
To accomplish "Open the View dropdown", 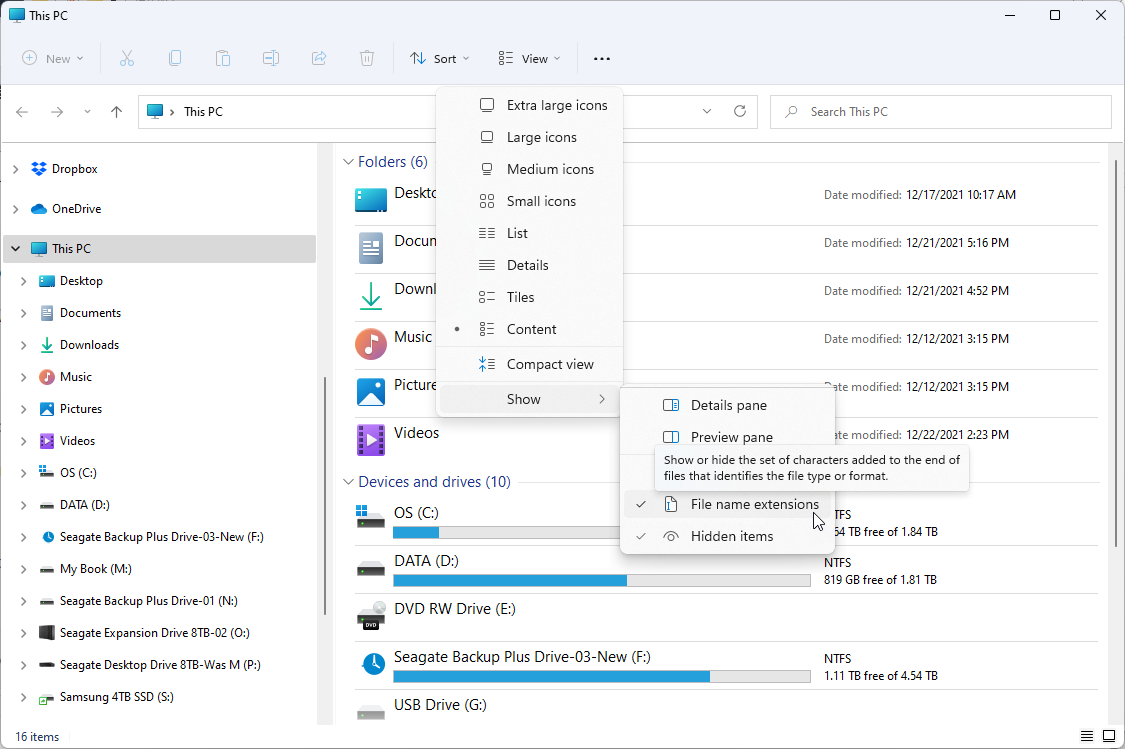I will pyautogui.click(x=529, y=59).
